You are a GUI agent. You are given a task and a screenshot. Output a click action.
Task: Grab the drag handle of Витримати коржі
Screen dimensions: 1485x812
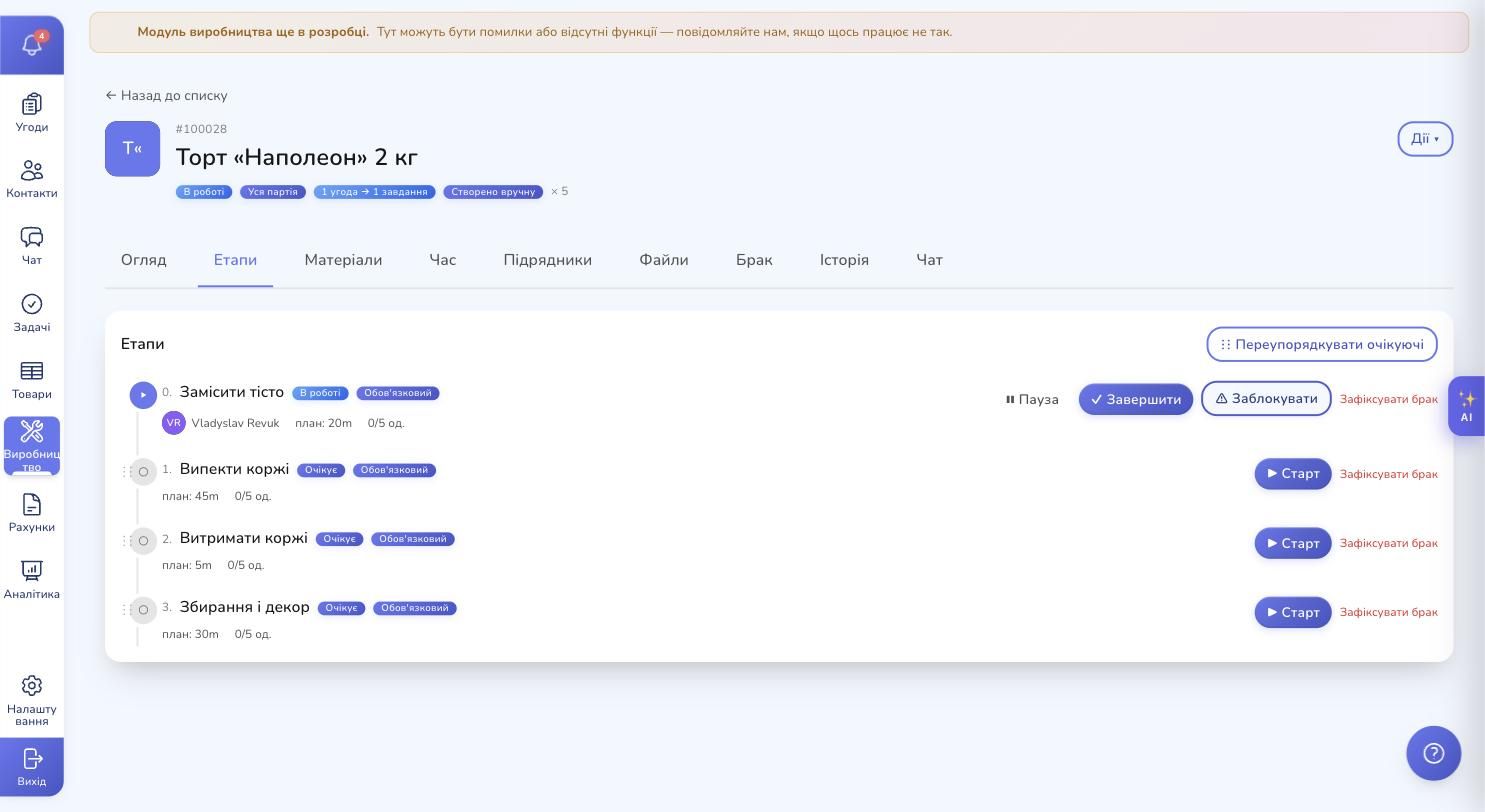125,540
